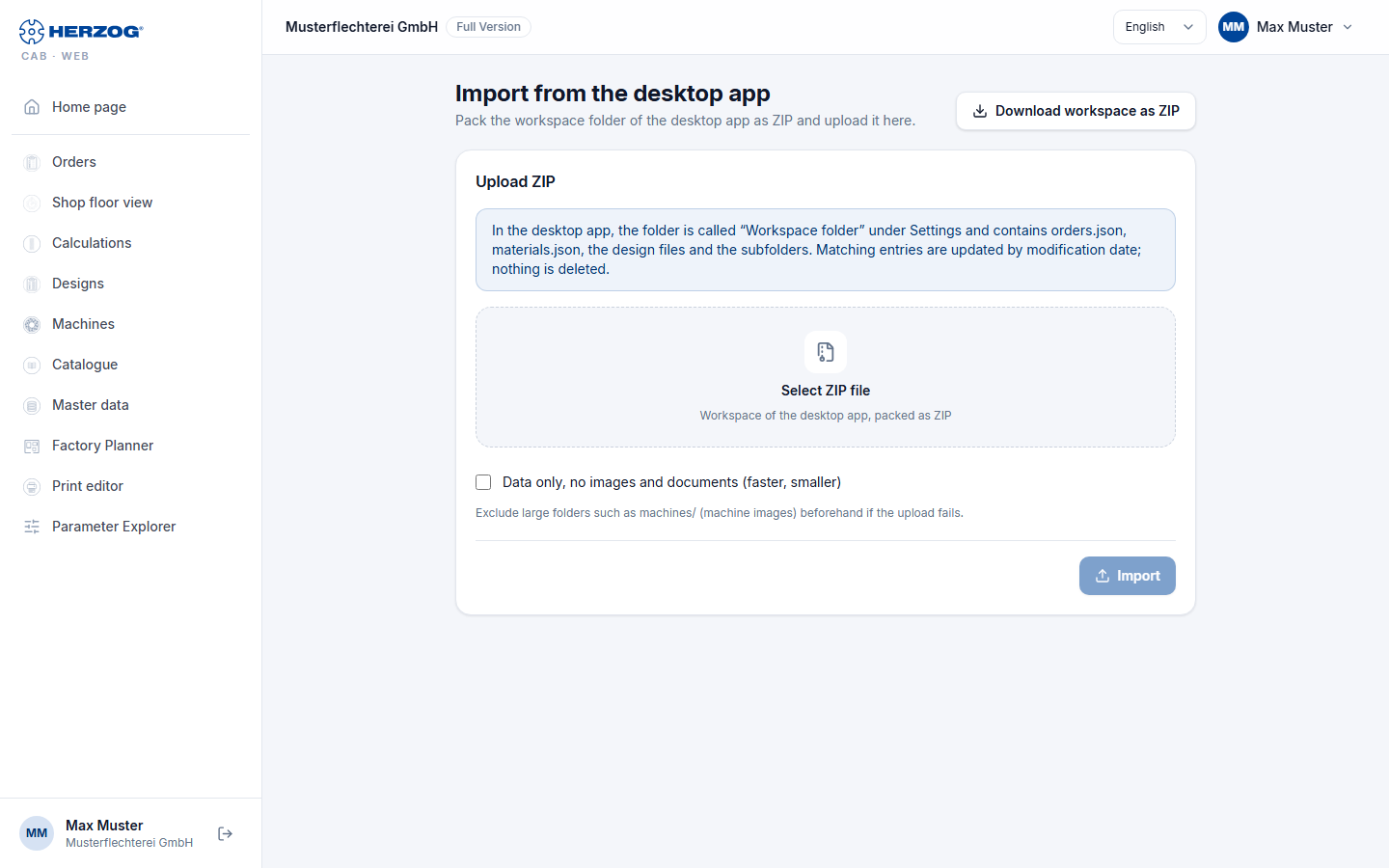The image size is (1389, 868).
Task: Go to Orders in the sidebar
Action: tap(130, 162)
